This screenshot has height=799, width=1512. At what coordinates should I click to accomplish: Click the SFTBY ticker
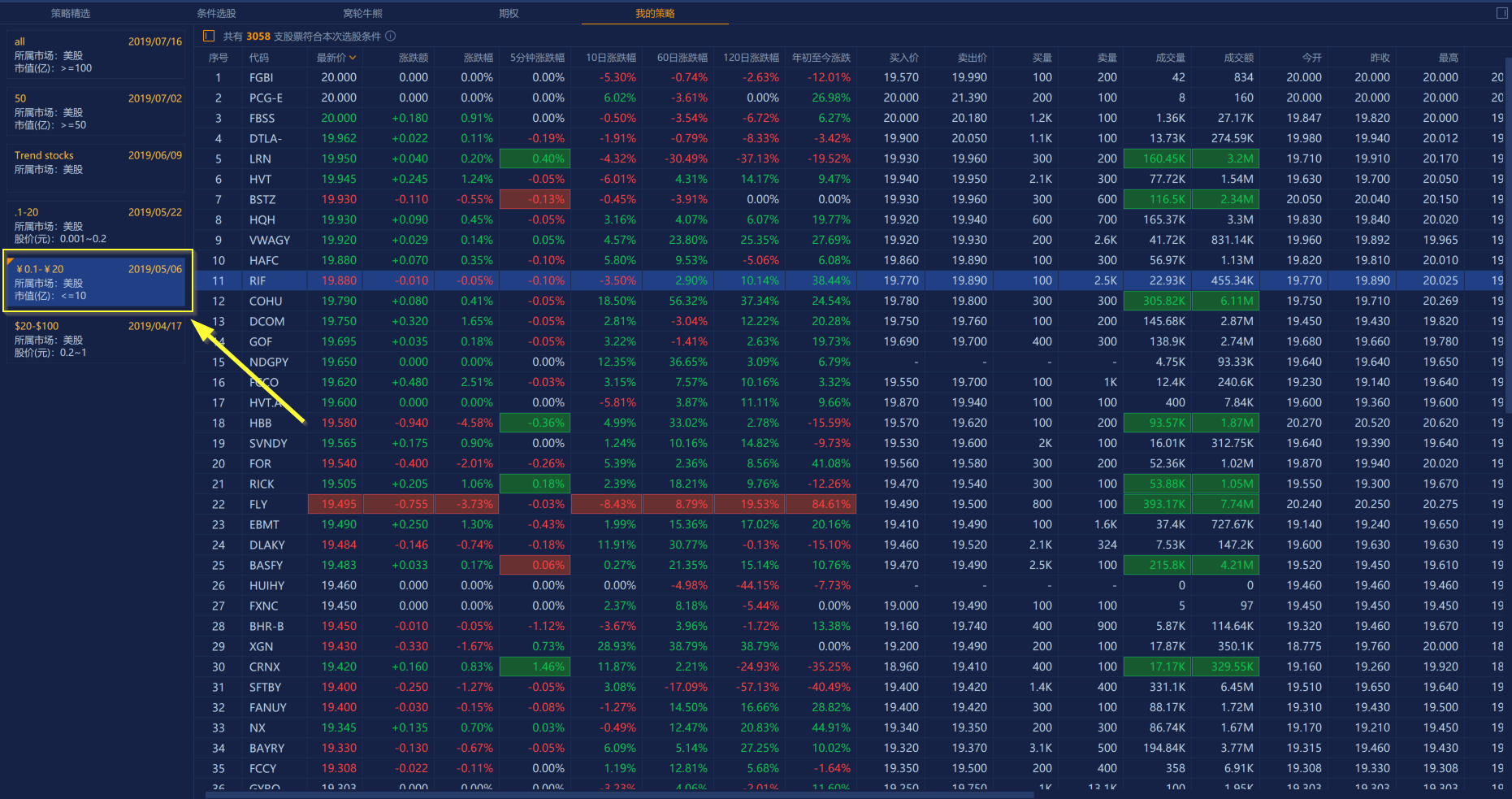[265, 687]
